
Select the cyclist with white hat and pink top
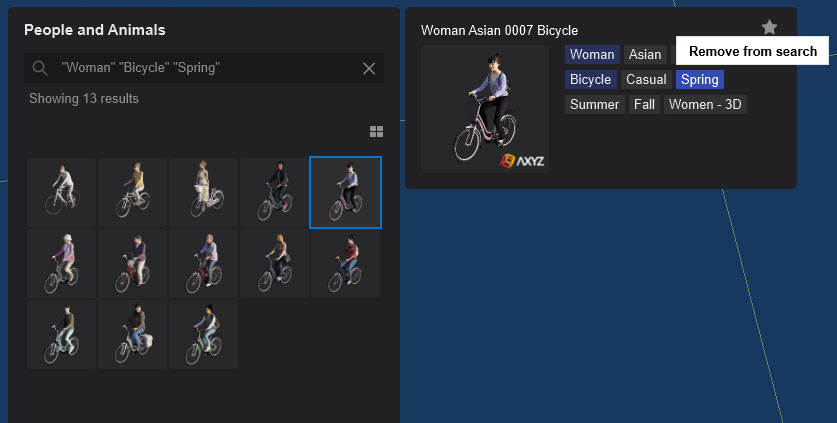(x=62, y=263)
